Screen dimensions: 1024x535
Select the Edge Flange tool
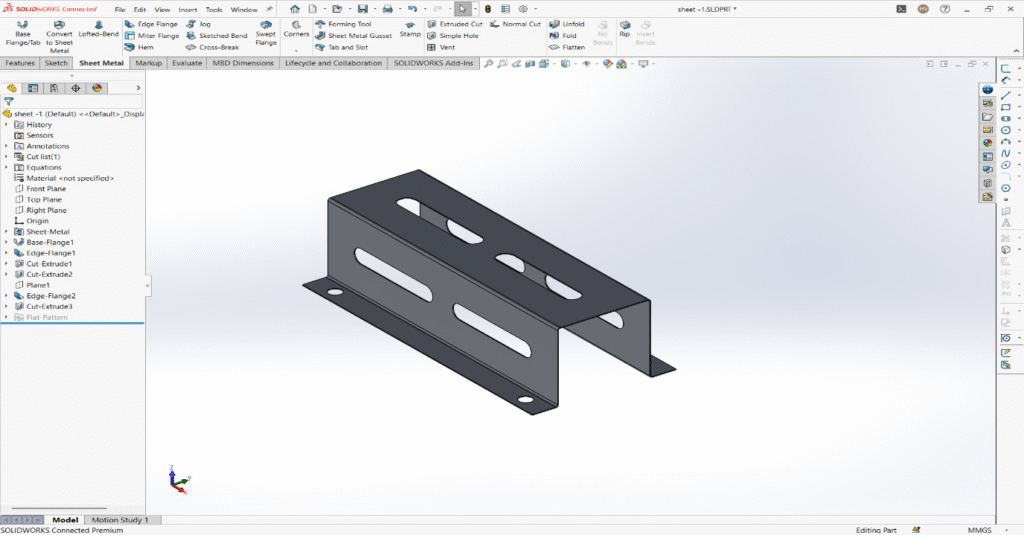click(150, 23)
